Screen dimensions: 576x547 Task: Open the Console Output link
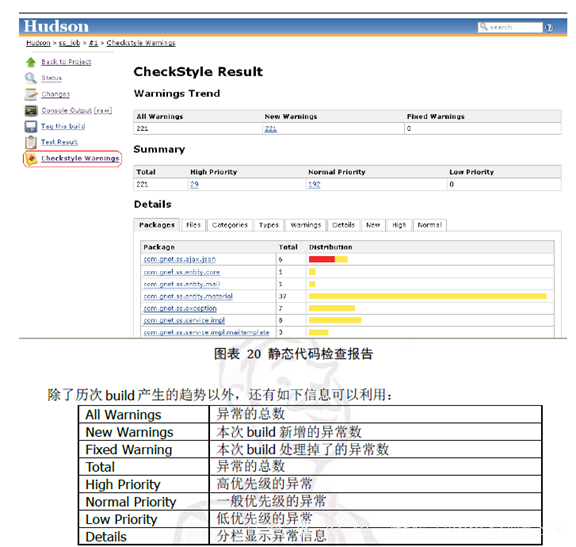tap(66, 110)
